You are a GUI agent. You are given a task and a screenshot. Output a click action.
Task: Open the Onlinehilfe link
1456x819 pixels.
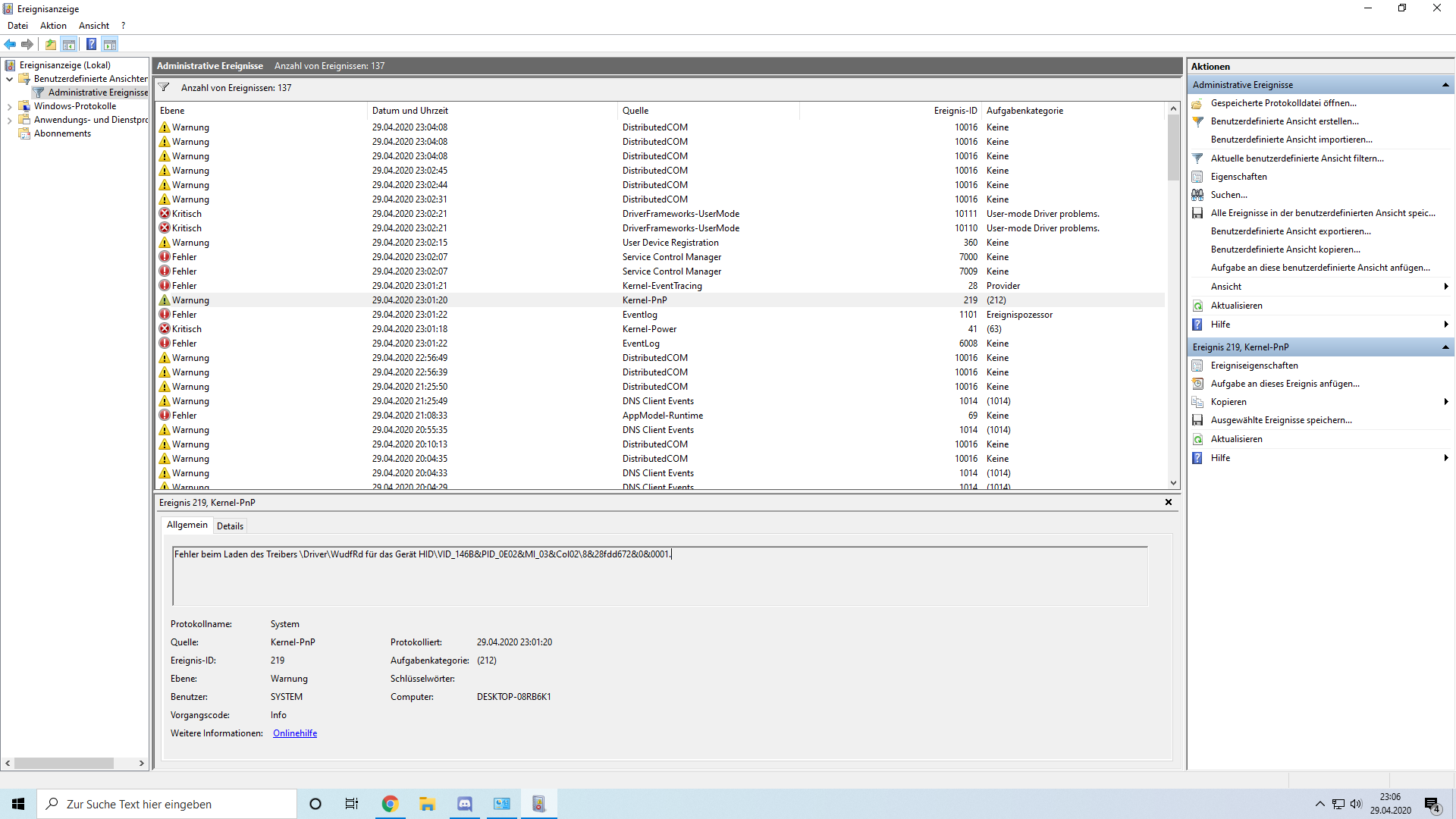click(295, 733)
